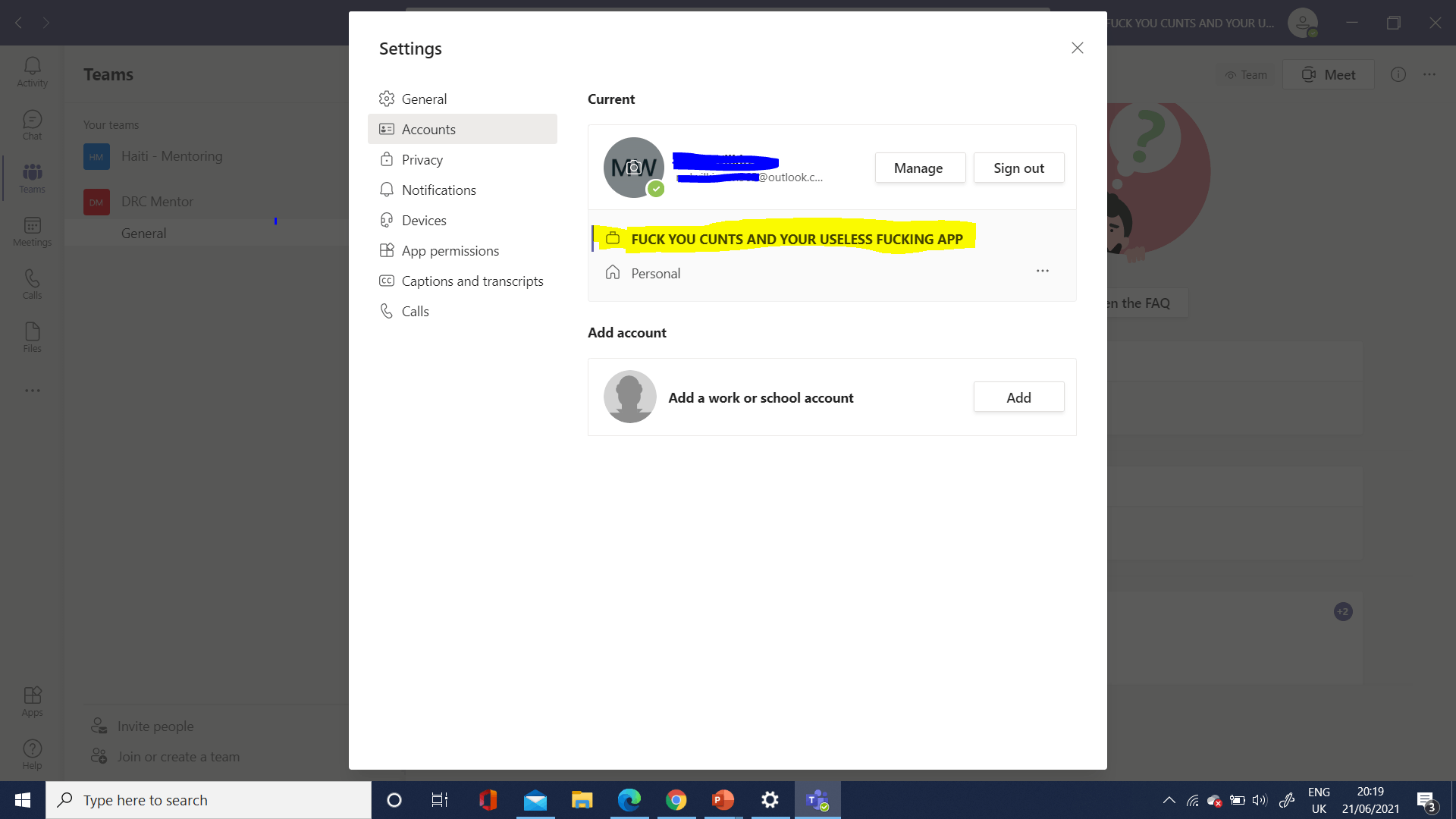Open General settings section

pos(463,99)
